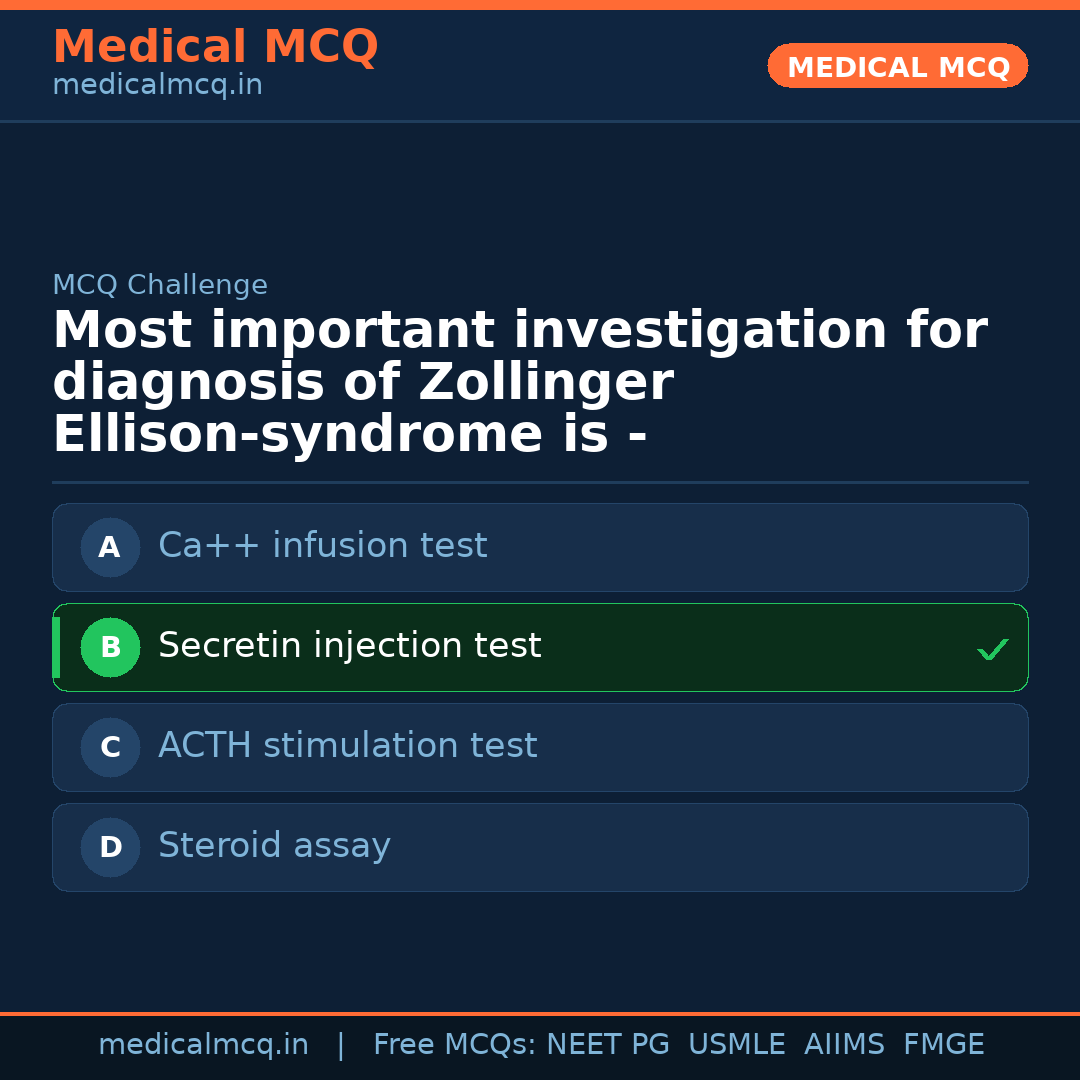Image resolution: width=1080 pixels, height=1080 pixels.
Task: Open the medicalmcq.in link below the header title
Action: (x=157, y=86)
